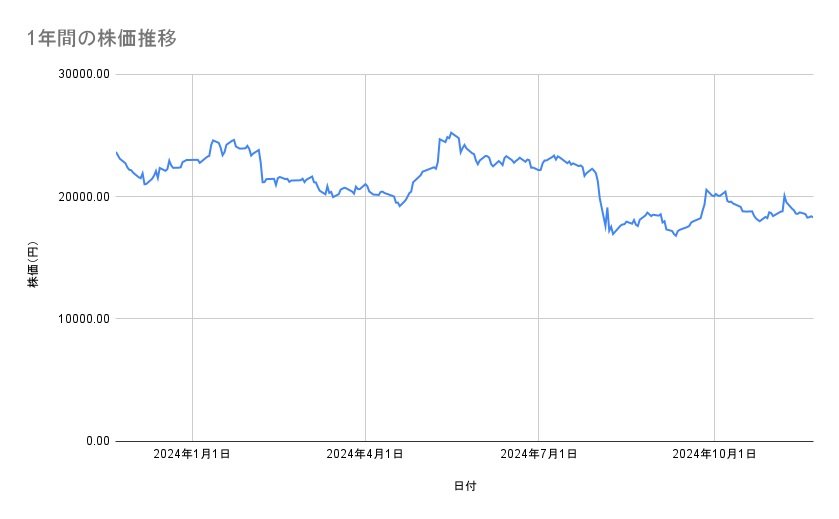Click the horizontal axis title "日付"
The width and height of the screenshot is (839, 519).
click(464, 487)
